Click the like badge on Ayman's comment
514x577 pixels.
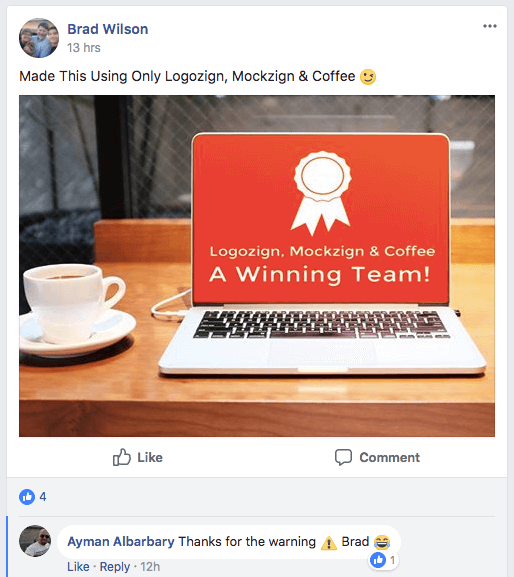[x=383, y=560]
